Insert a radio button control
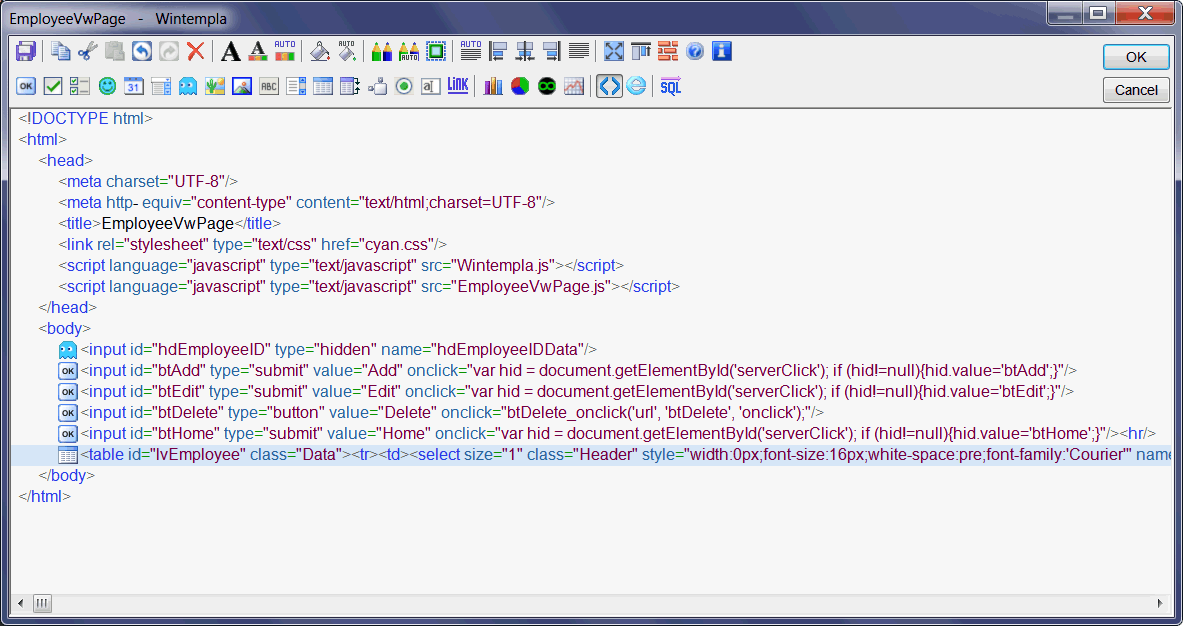 coord(404,87)
